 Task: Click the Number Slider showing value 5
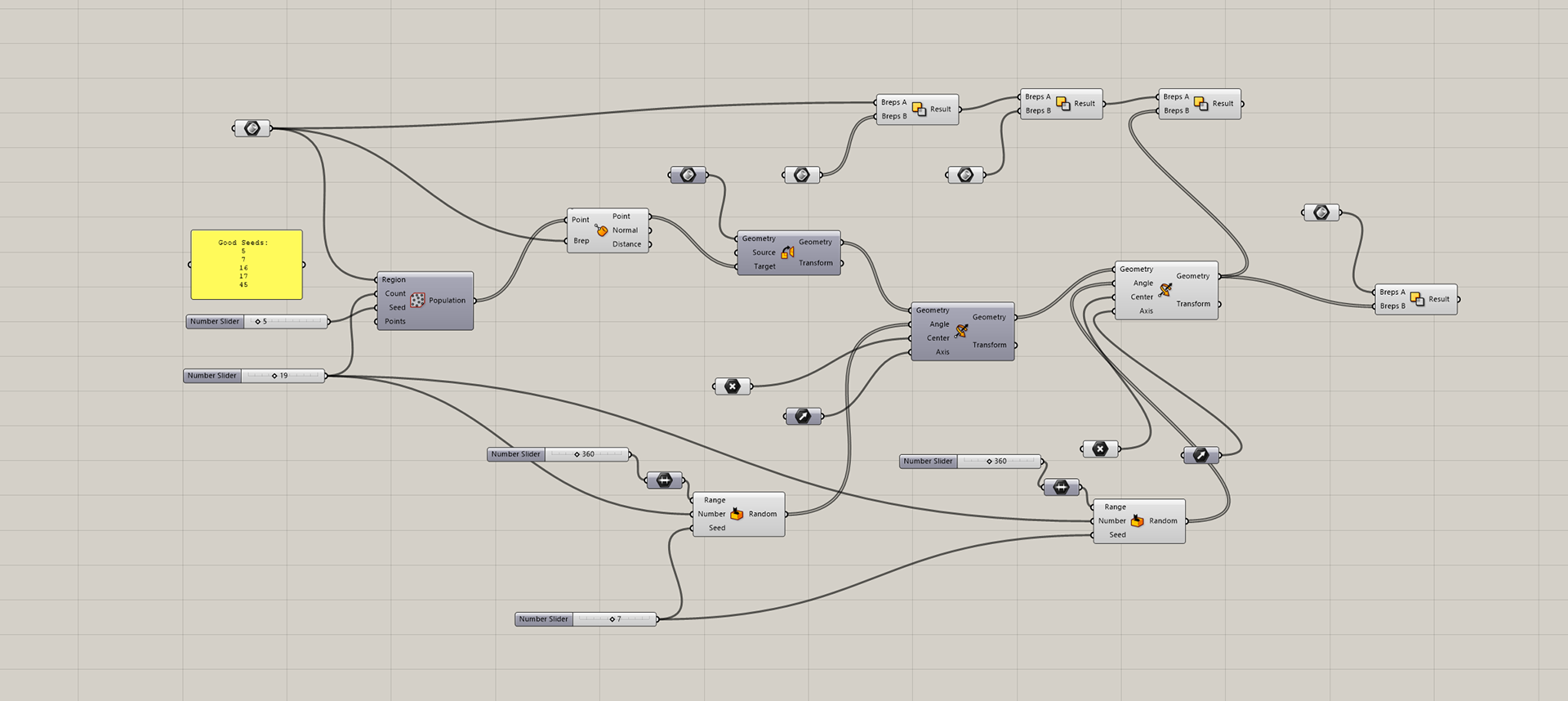click(257, 322)
